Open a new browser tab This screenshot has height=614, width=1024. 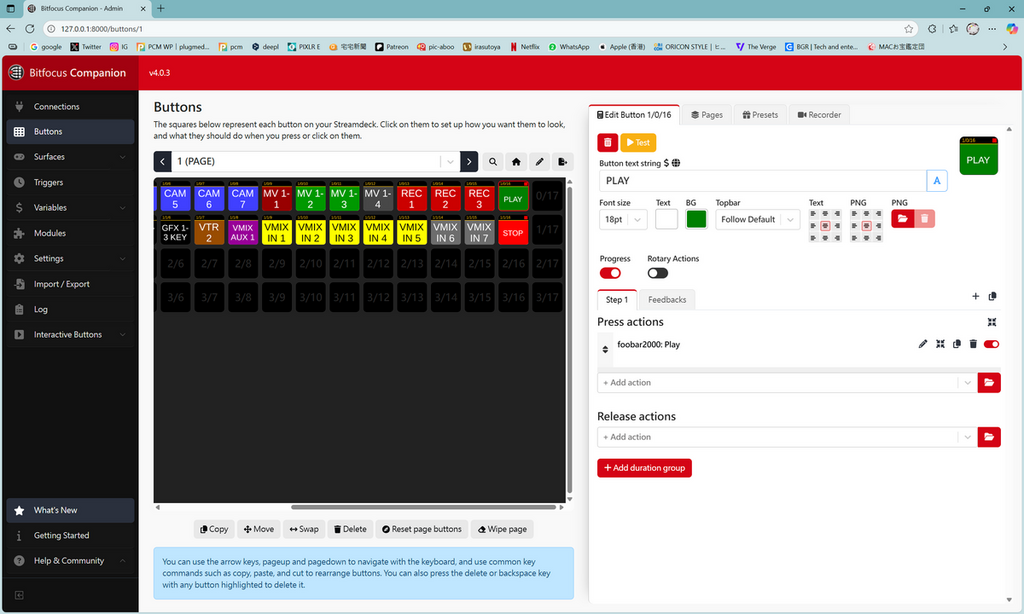point(161,8)
